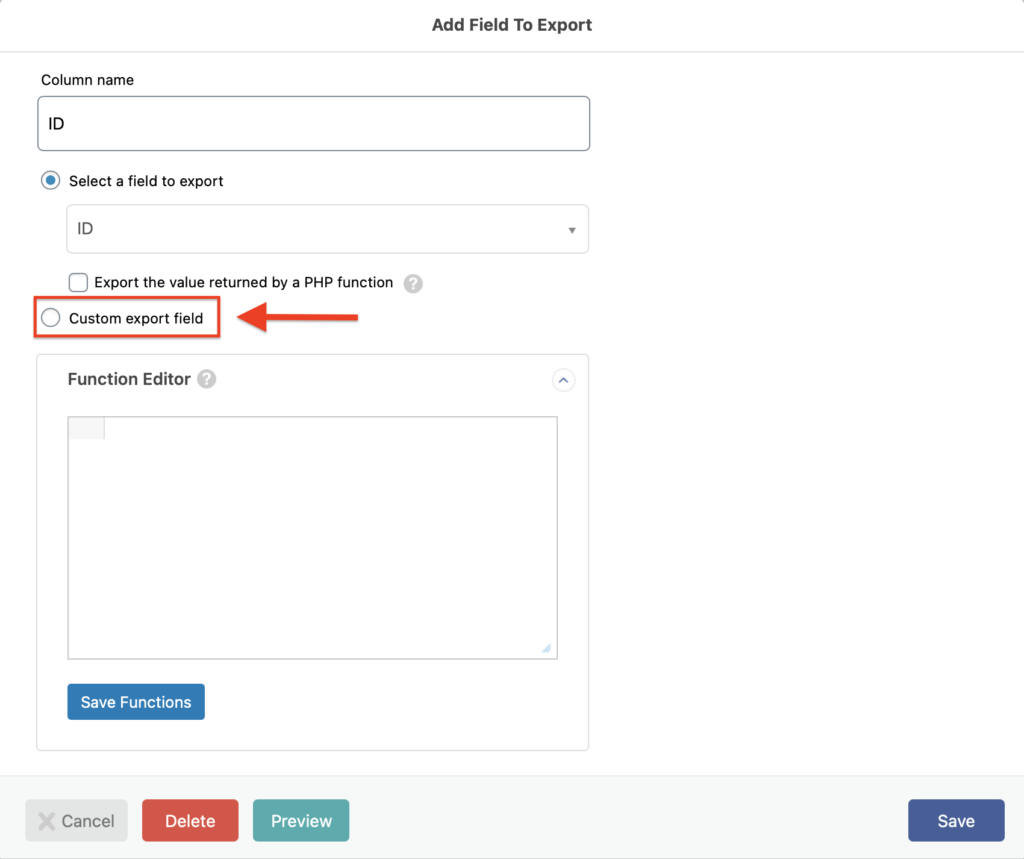1024x859 pixels.
Task: Click the dropdown arrow in the field selector
Action: 572,230
